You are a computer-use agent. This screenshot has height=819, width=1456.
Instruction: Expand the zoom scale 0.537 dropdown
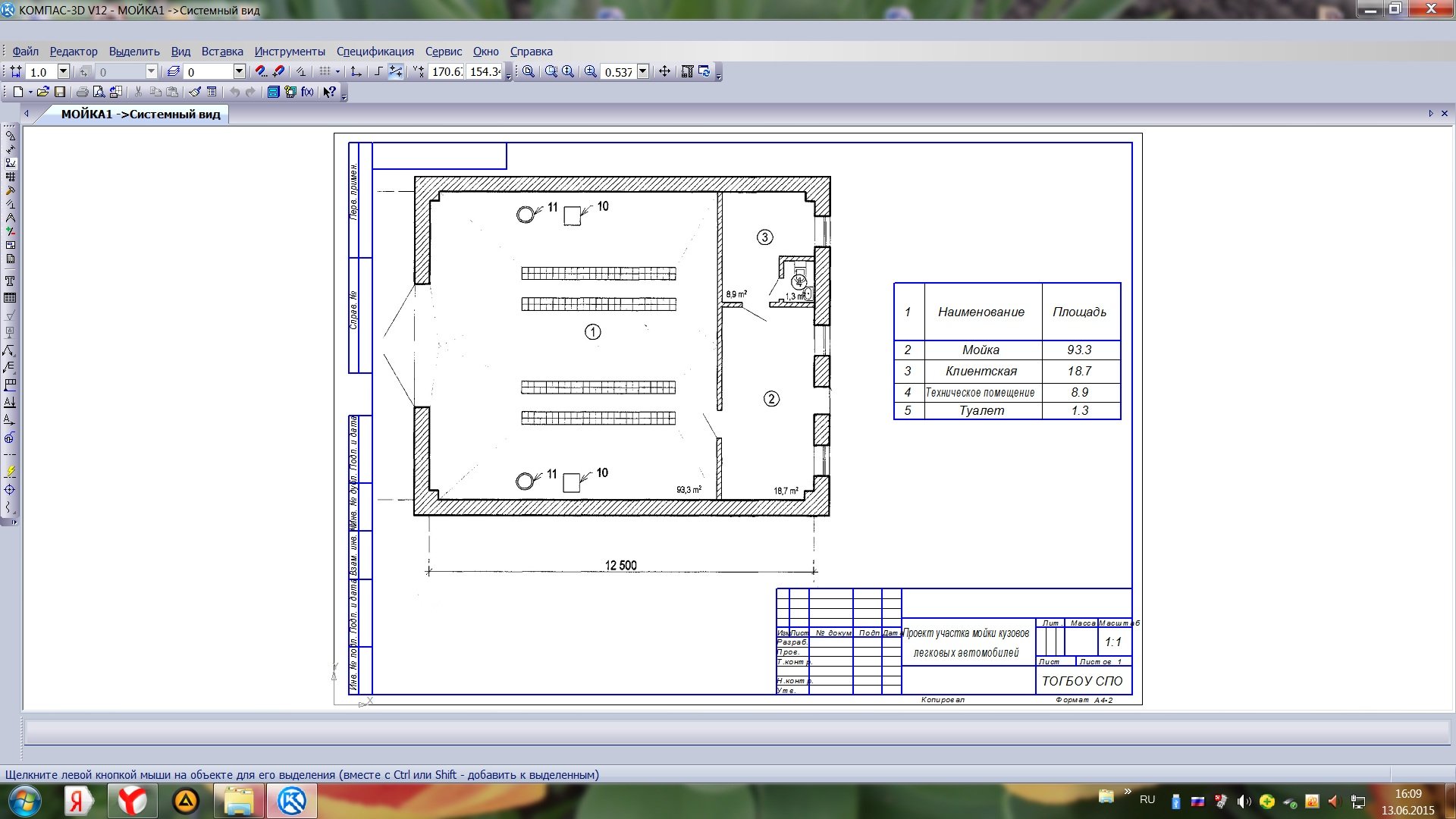point(643,71)
